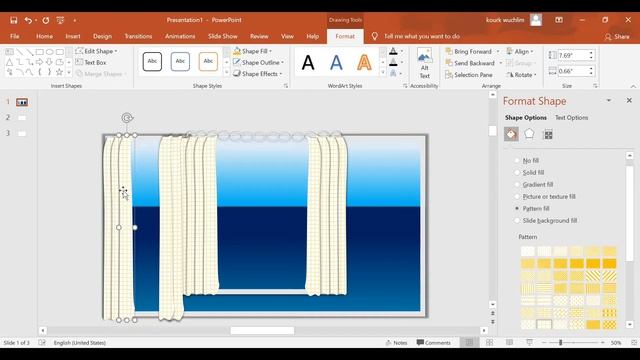This screenshot has width=640, height=360.
Task: Open Align dropdown
Action: tap(520, 51)
